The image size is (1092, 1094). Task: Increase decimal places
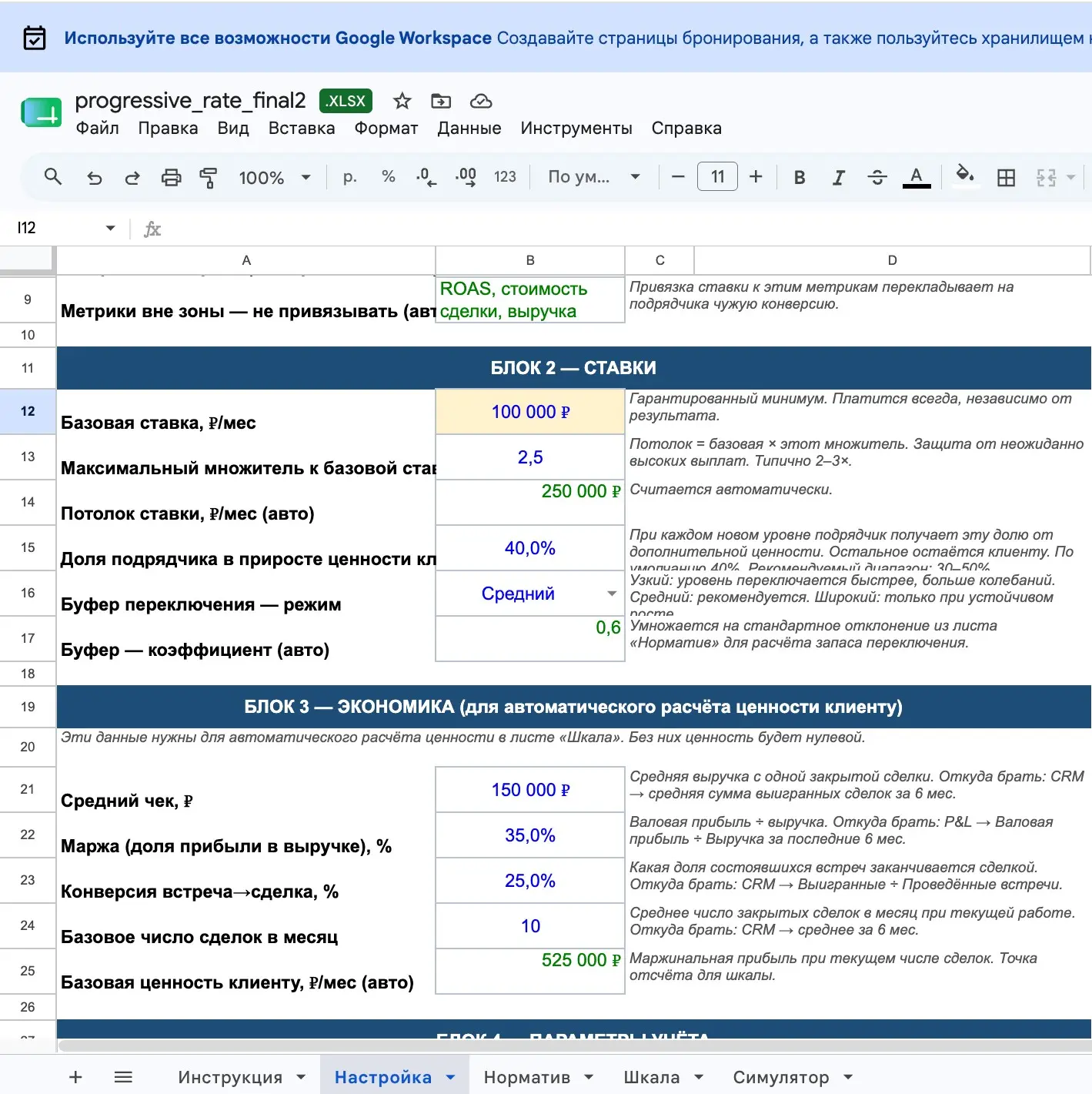click(x=466, y=177)
